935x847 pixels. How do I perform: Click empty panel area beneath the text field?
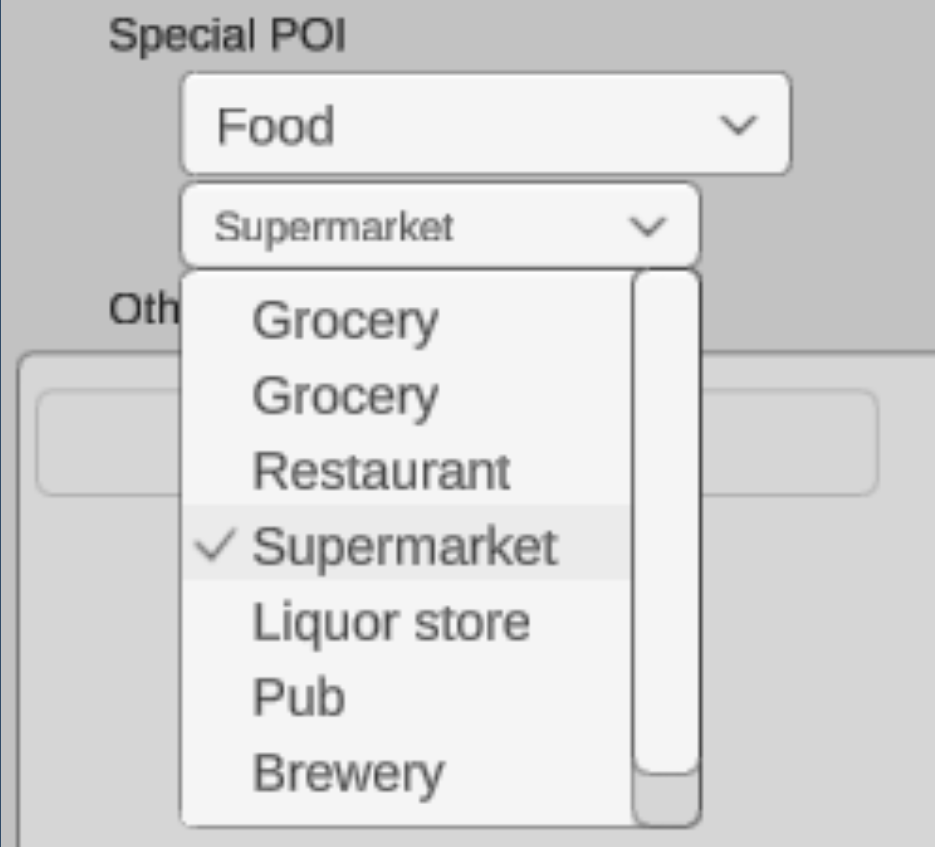pyautogui.click(x=800, y=650)
